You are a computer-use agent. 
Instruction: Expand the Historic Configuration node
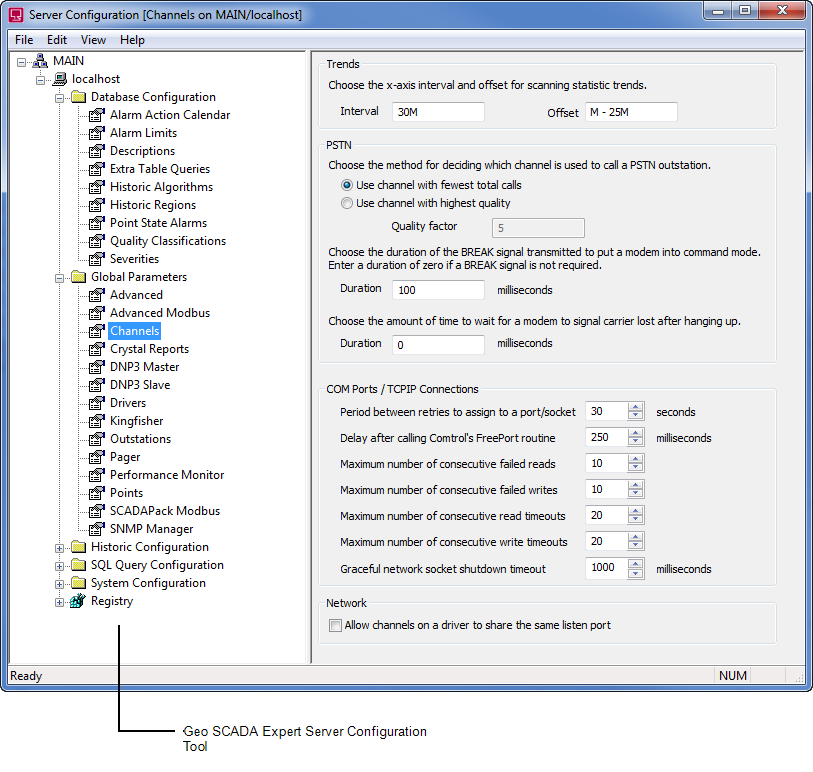(59, 547)
